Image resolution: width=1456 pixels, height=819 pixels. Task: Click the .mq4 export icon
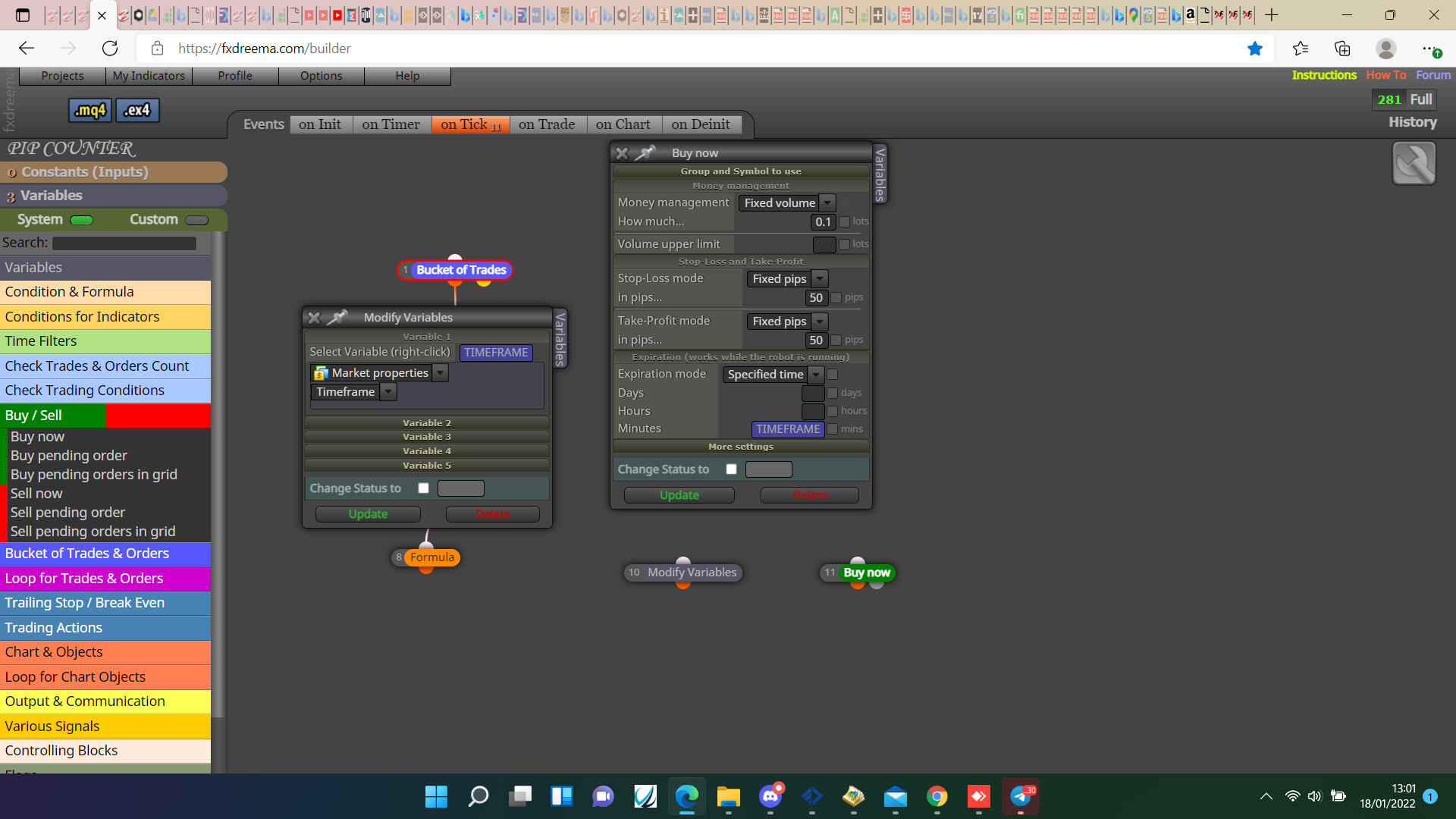coord(90,111)
